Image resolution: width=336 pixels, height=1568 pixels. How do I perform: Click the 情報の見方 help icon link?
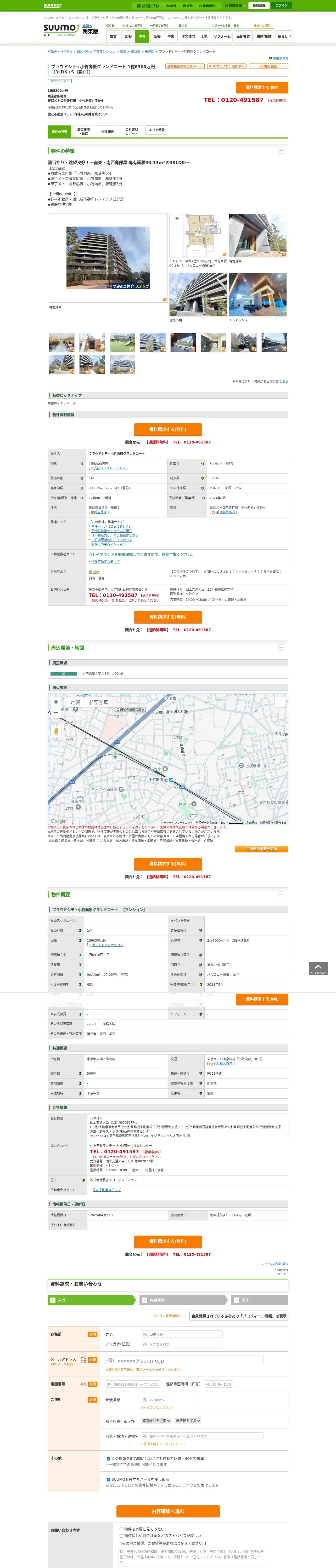pos(279,59)
